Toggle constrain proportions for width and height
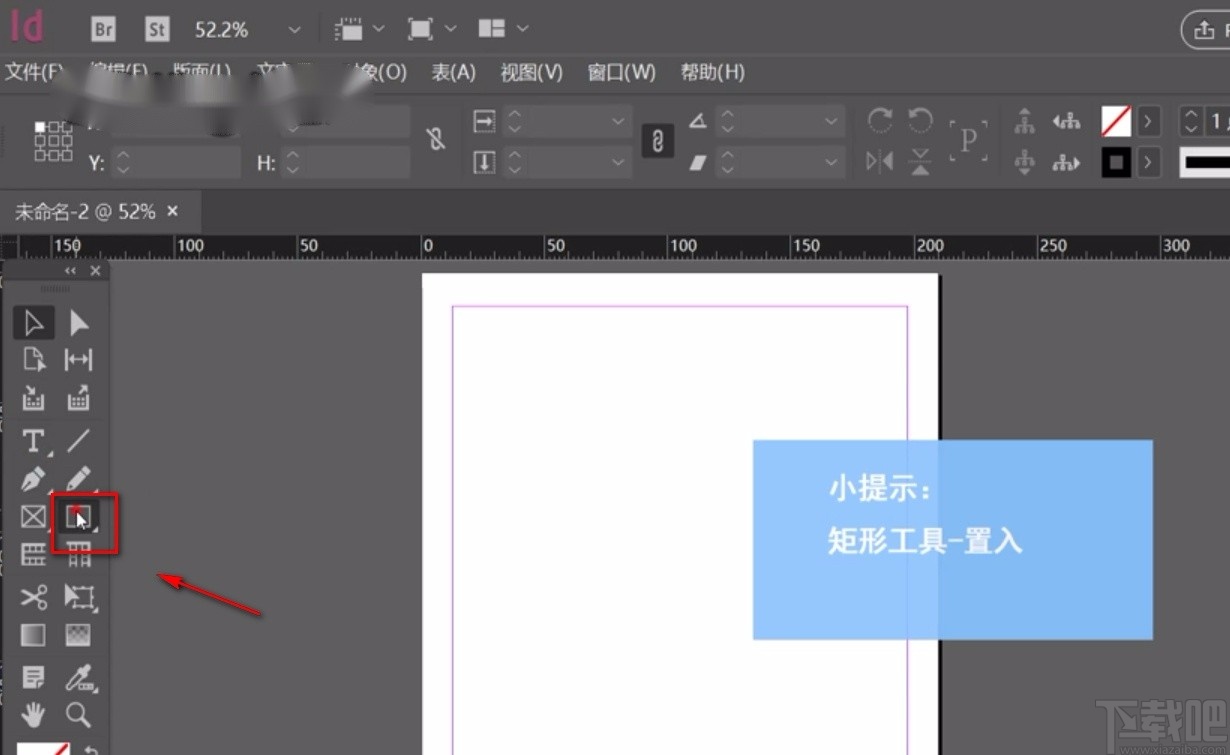 click(436, 140)
